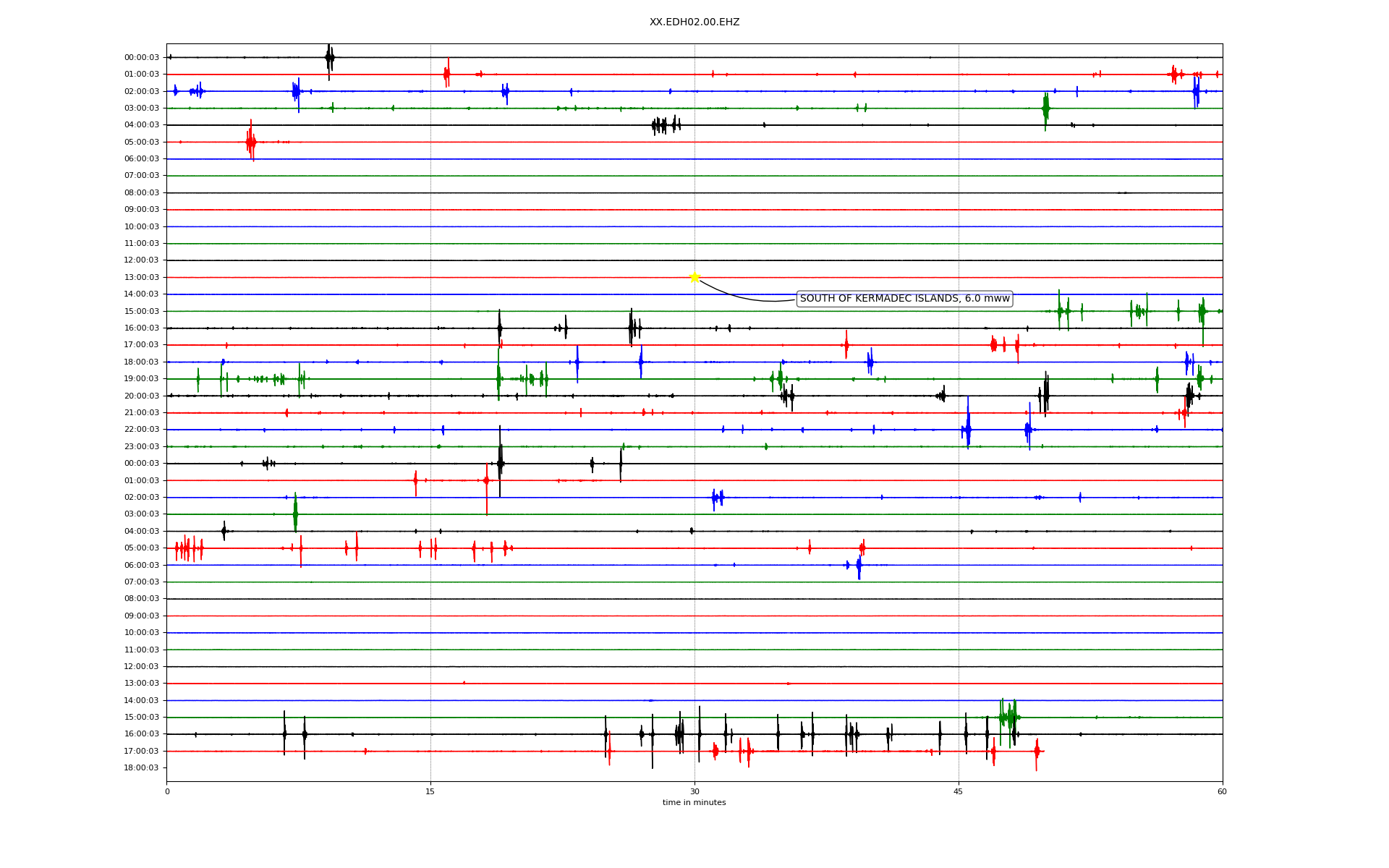Click the South of Kermadec Islands annotation
Screen dimensions: 1389x868
click(x=904, y=299)
